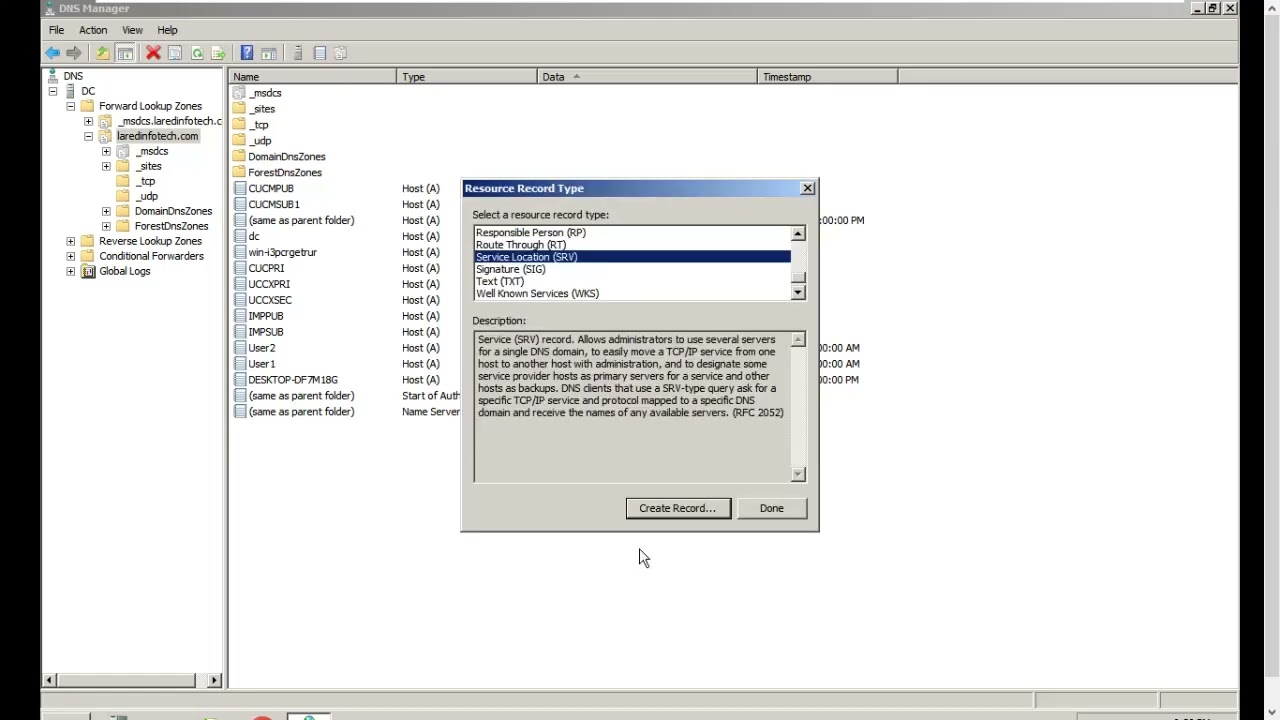Image resolution: width=1280 pixels, height=720 pixels.
Task: Collapse Forward Lookup Zones in the tree
Action: click(71, 106)
